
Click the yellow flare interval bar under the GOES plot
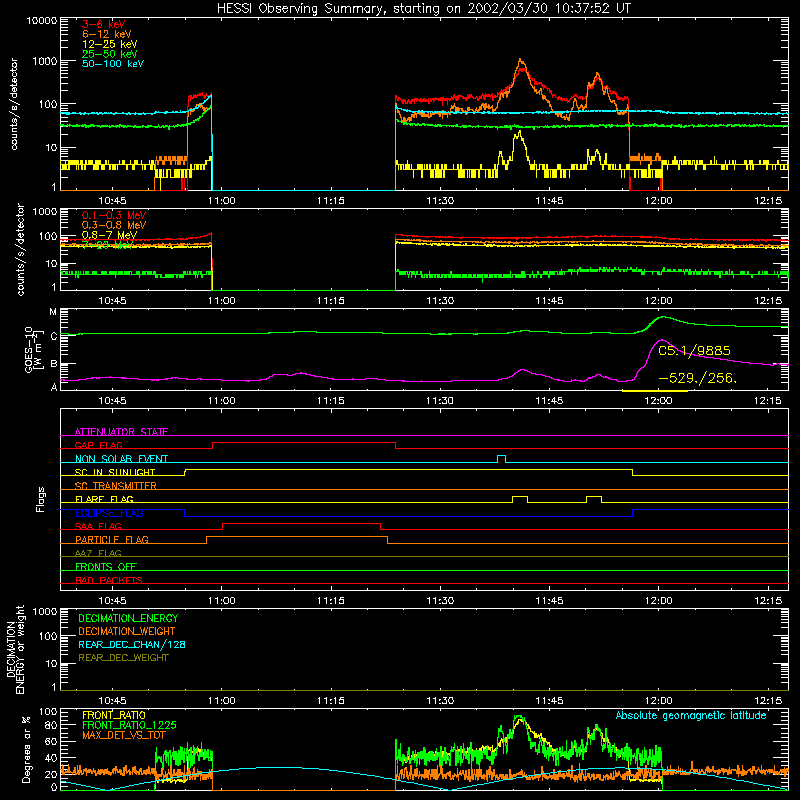click(x=655, y=391)
